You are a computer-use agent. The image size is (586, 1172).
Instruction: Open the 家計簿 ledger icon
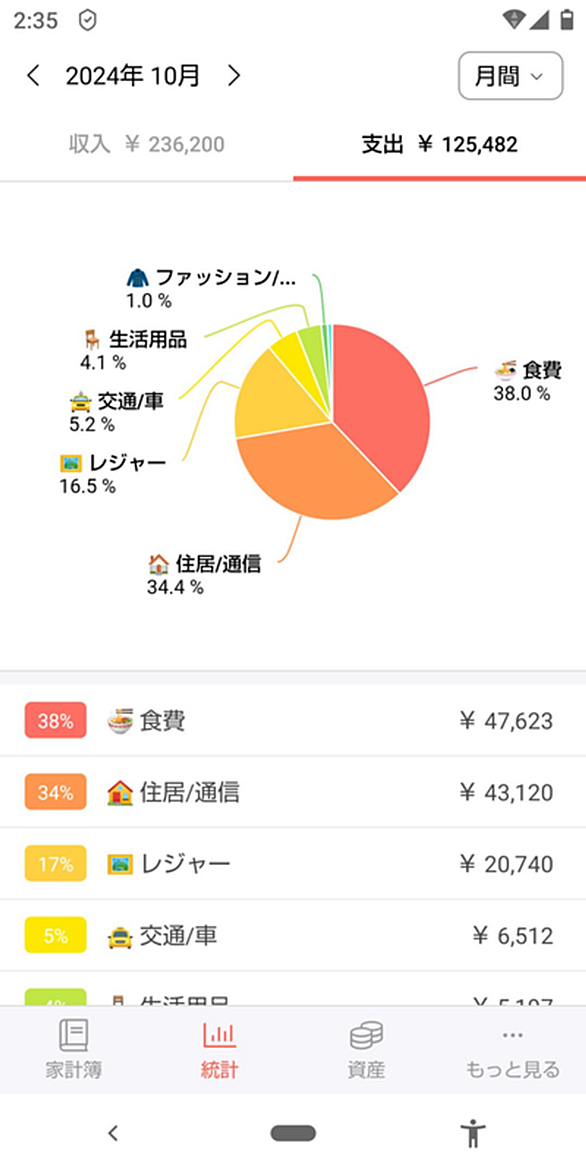[73, 1036]
